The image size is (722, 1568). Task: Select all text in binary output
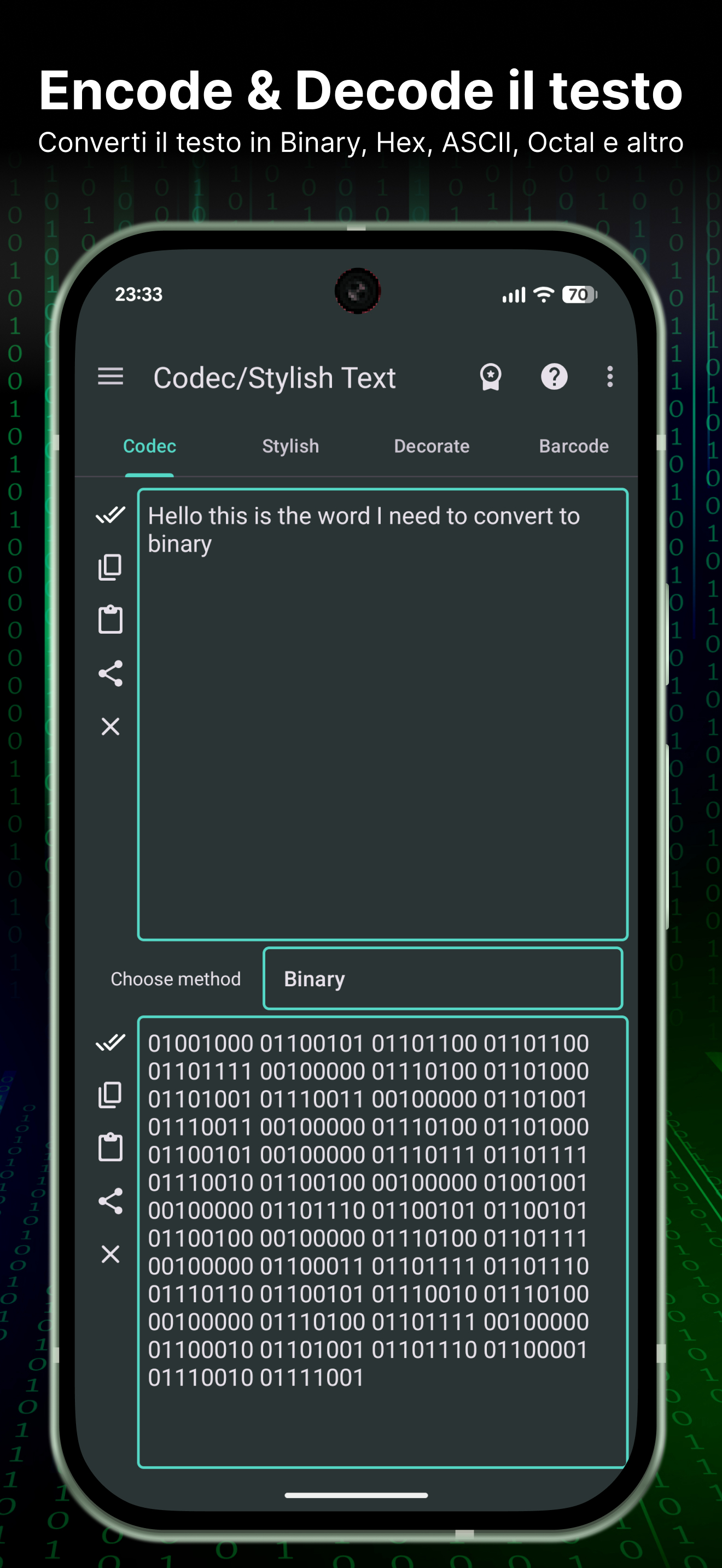110,1043
